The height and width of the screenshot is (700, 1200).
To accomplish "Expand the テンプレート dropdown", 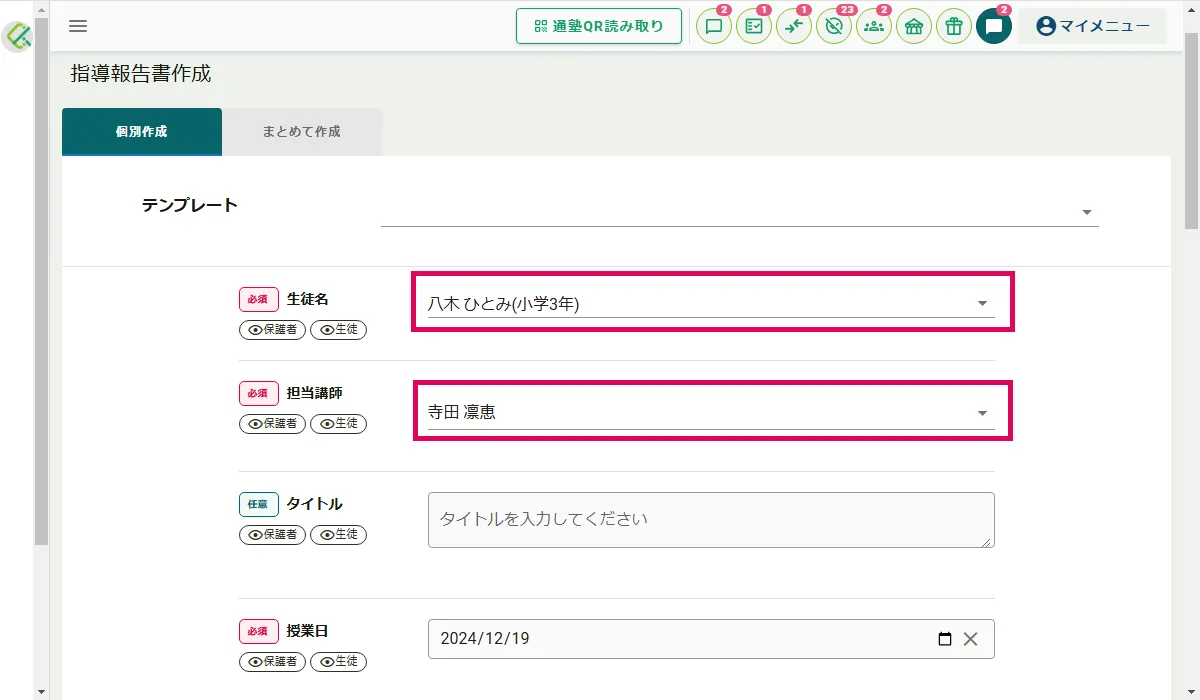I will click(x=740, y=212).
